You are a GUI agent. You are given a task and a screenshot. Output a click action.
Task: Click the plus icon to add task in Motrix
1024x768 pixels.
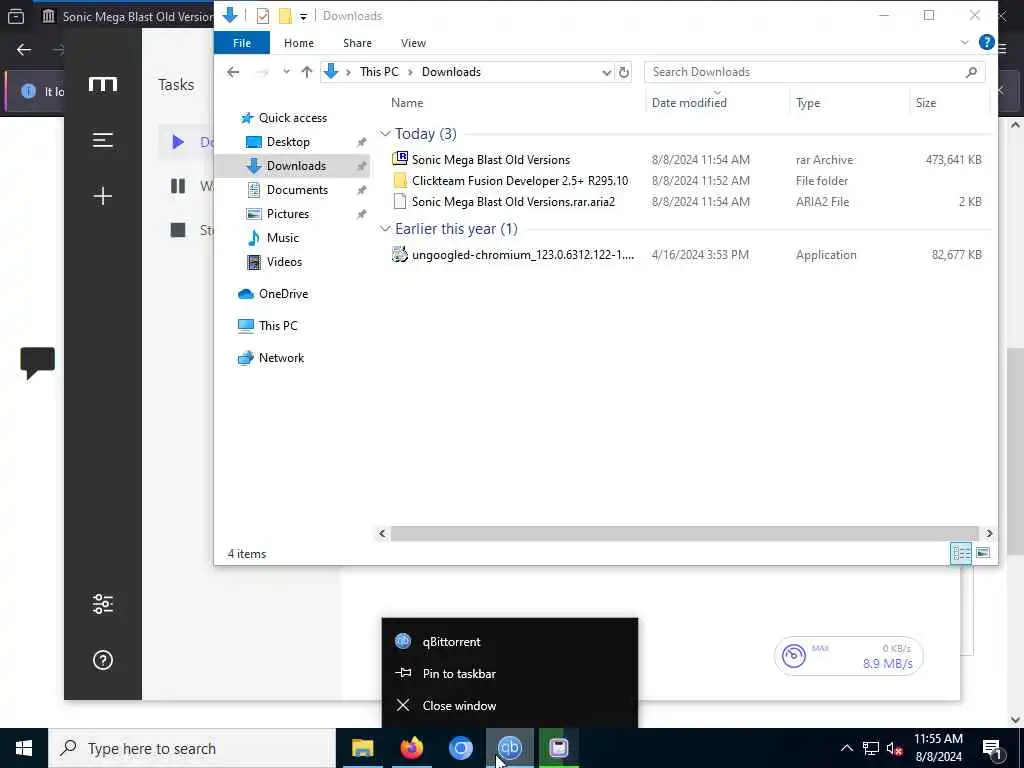(x=103, y=196)
